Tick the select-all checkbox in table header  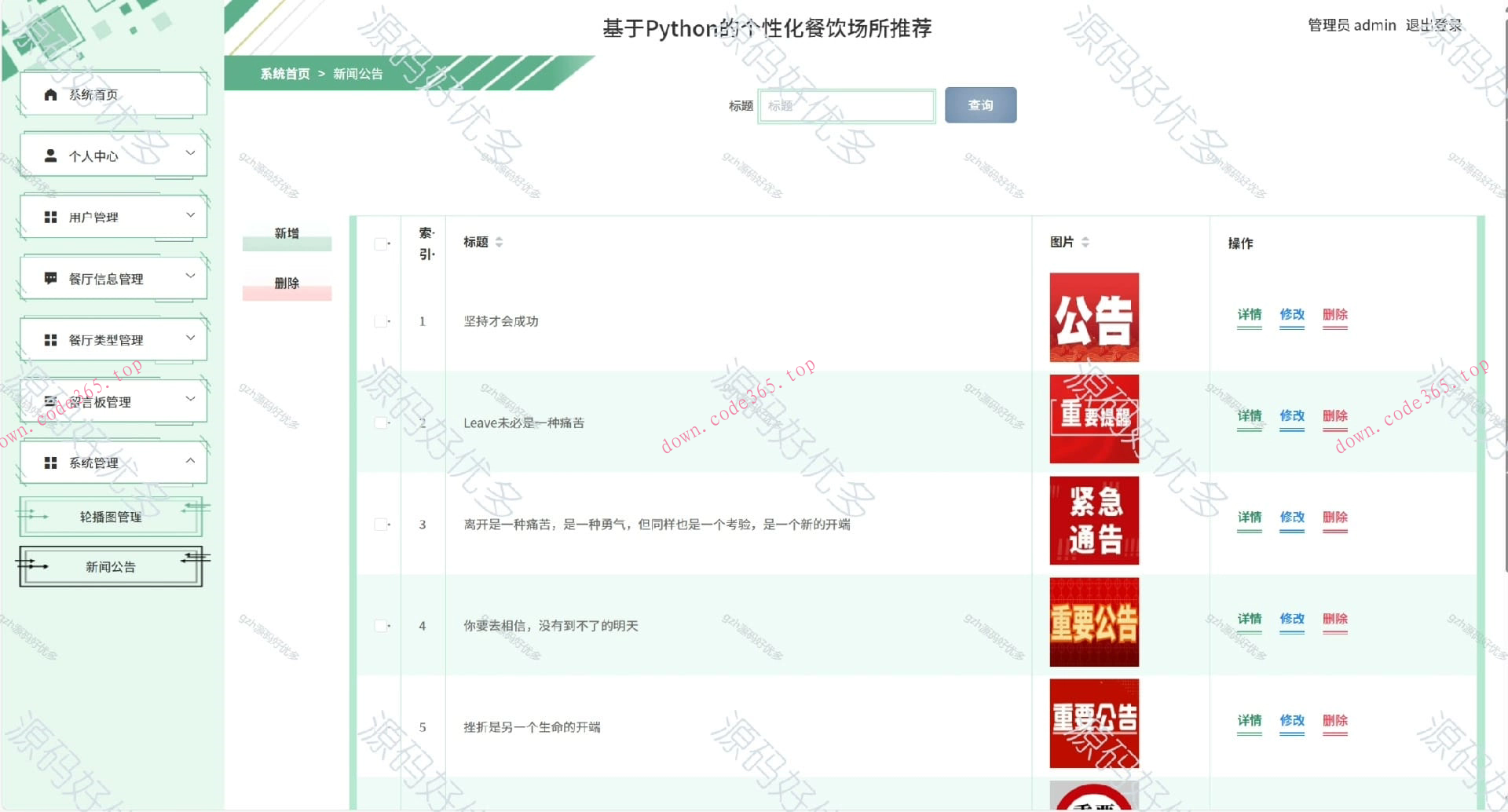point(381,243)
